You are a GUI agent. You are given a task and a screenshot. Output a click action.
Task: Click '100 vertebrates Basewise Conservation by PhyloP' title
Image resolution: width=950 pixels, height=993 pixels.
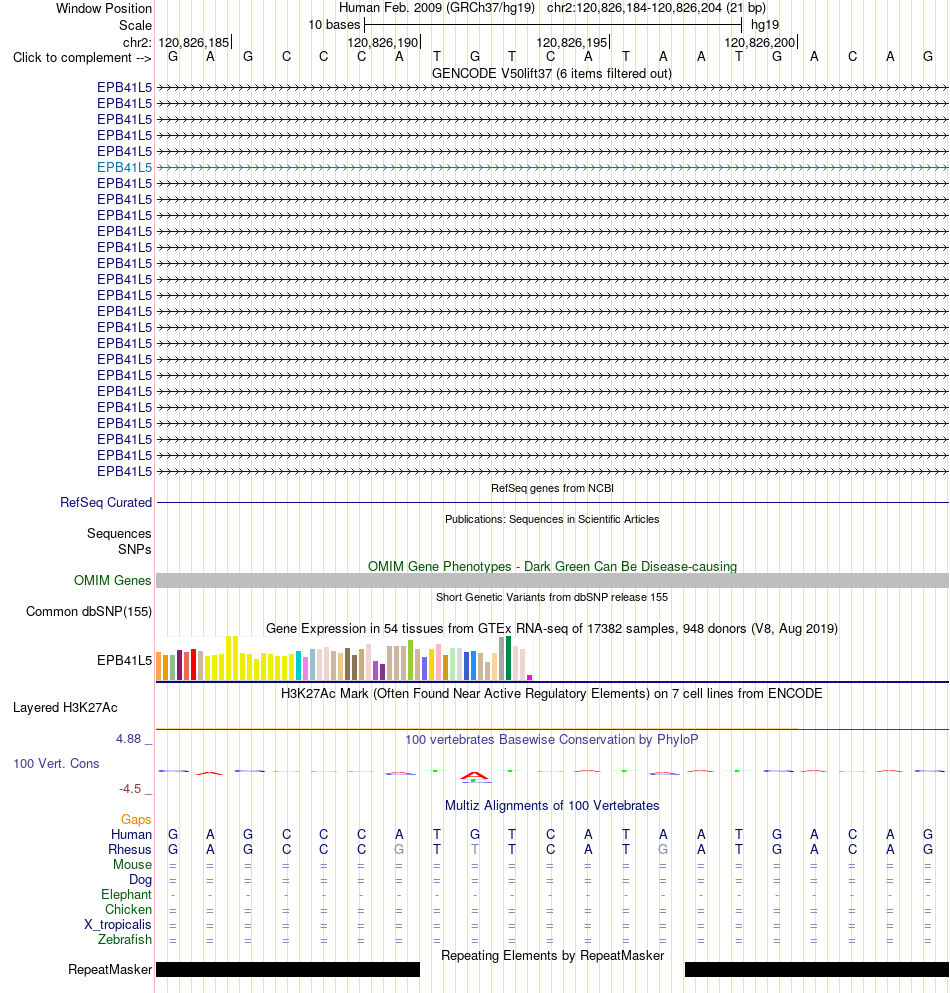click(x=552, y=739)
